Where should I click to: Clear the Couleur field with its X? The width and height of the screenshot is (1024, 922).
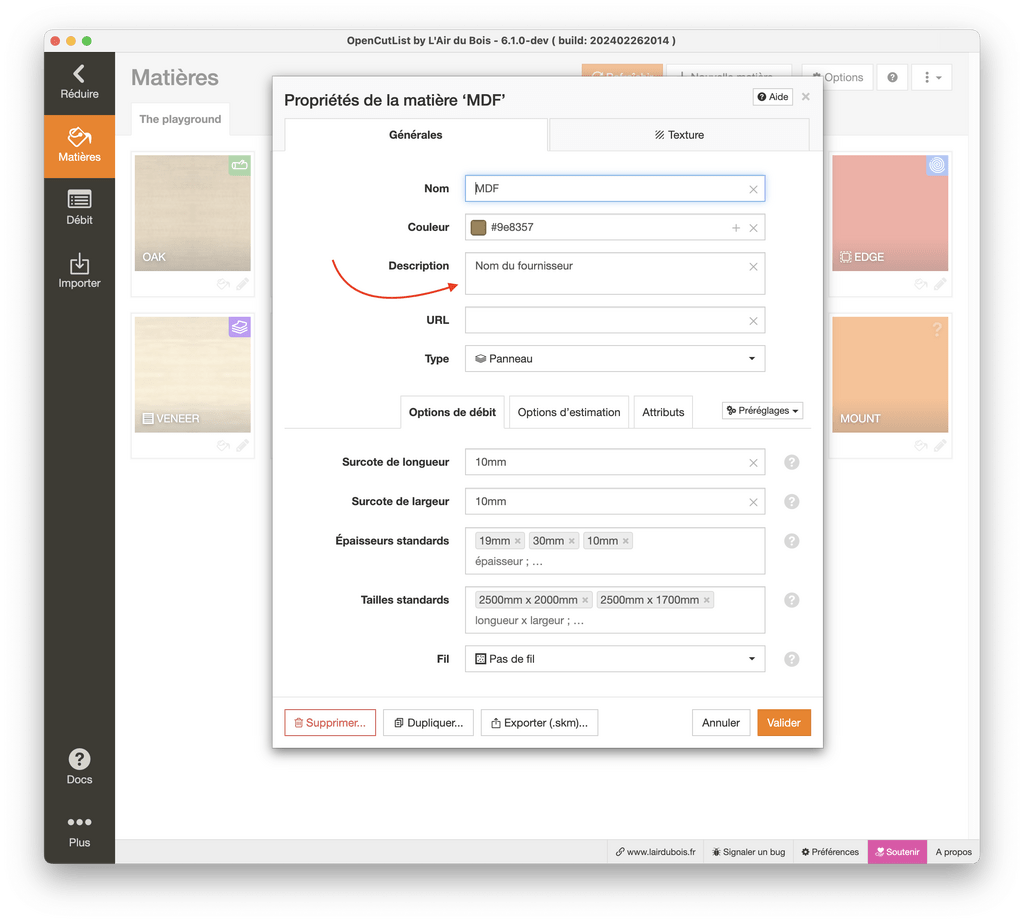pos(753,228)
